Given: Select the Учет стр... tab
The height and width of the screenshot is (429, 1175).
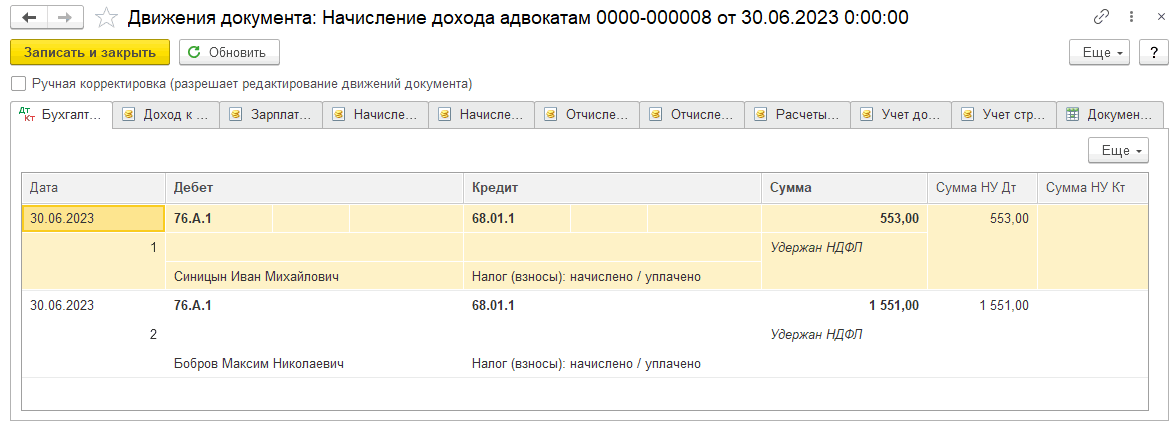Looking at the screenshot, I should pos(1004,115).
